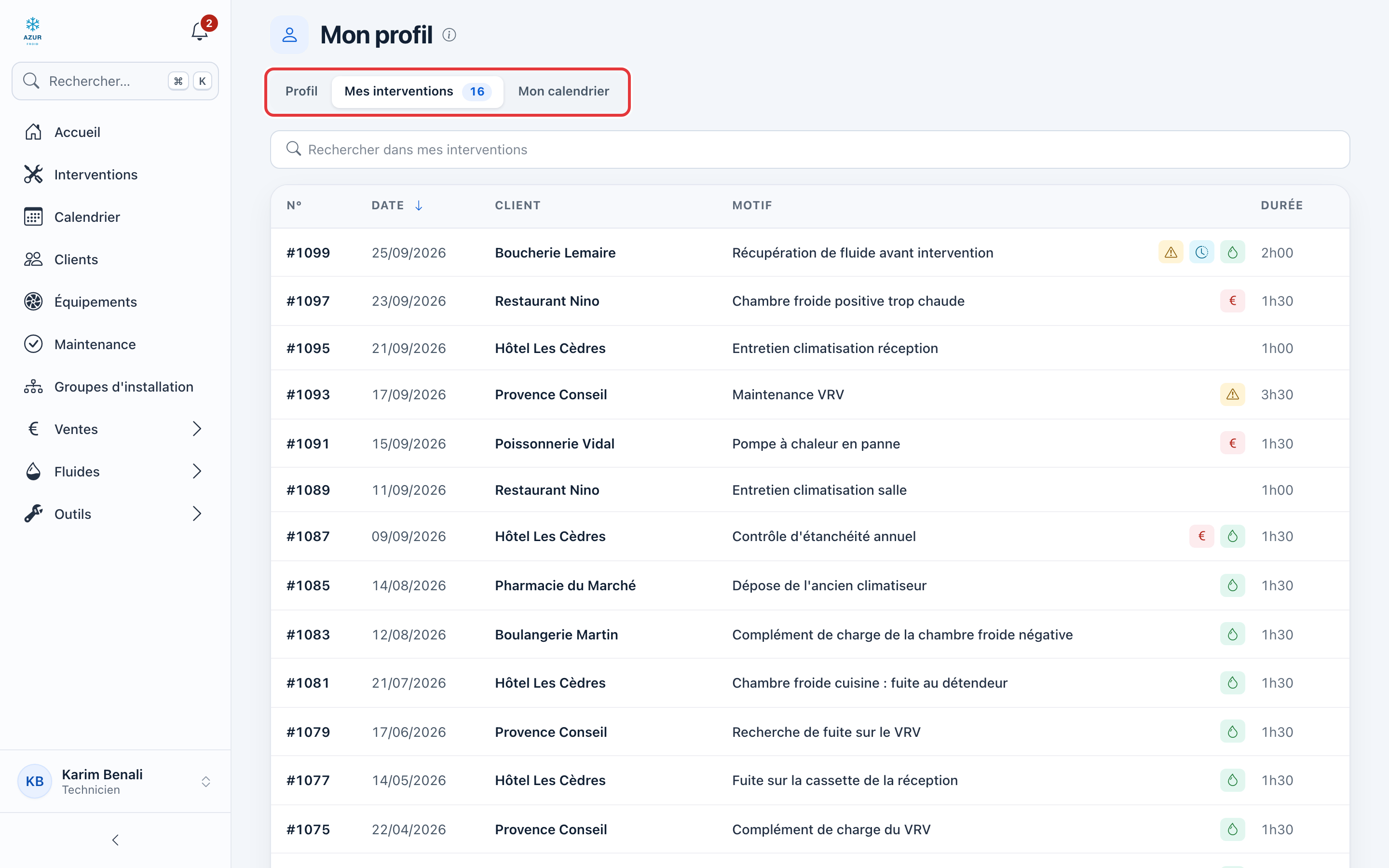Click the euro icon on row #1097
Screen dimensions: 1389x868
click(1232, 300)
